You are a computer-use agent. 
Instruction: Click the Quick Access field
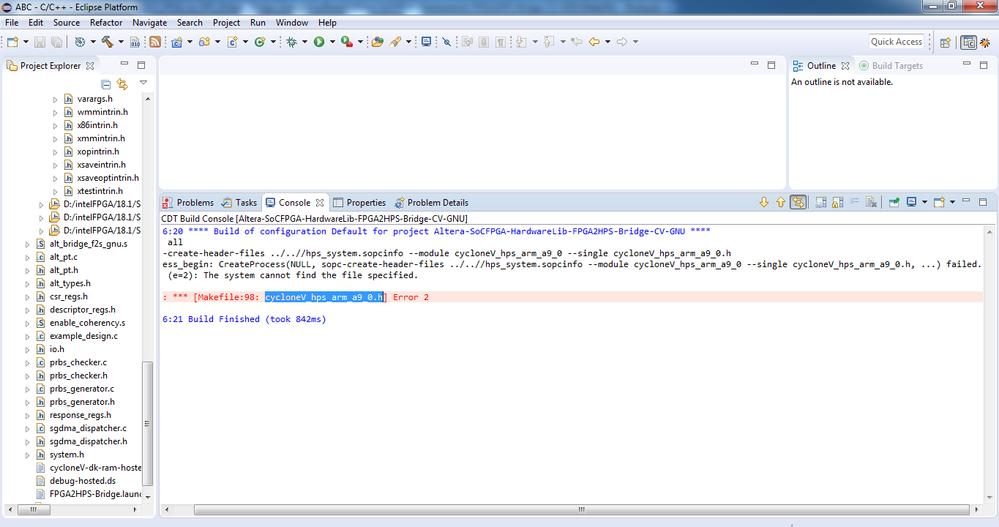896,42
